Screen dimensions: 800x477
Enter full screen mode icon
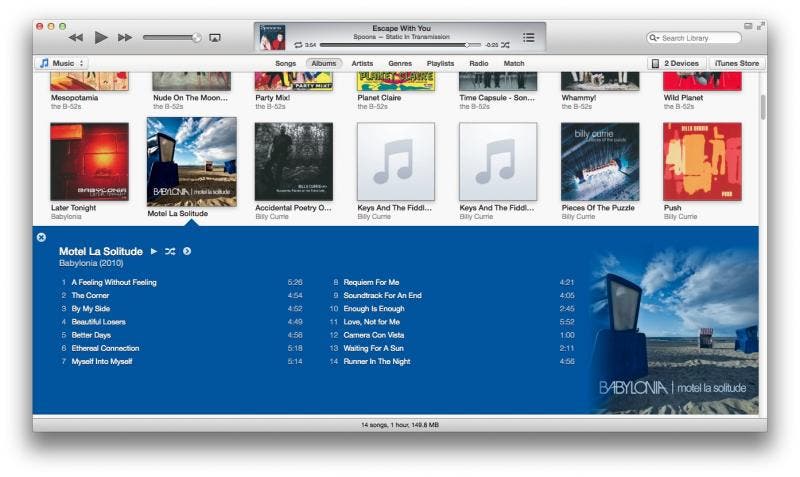(761, 26)
